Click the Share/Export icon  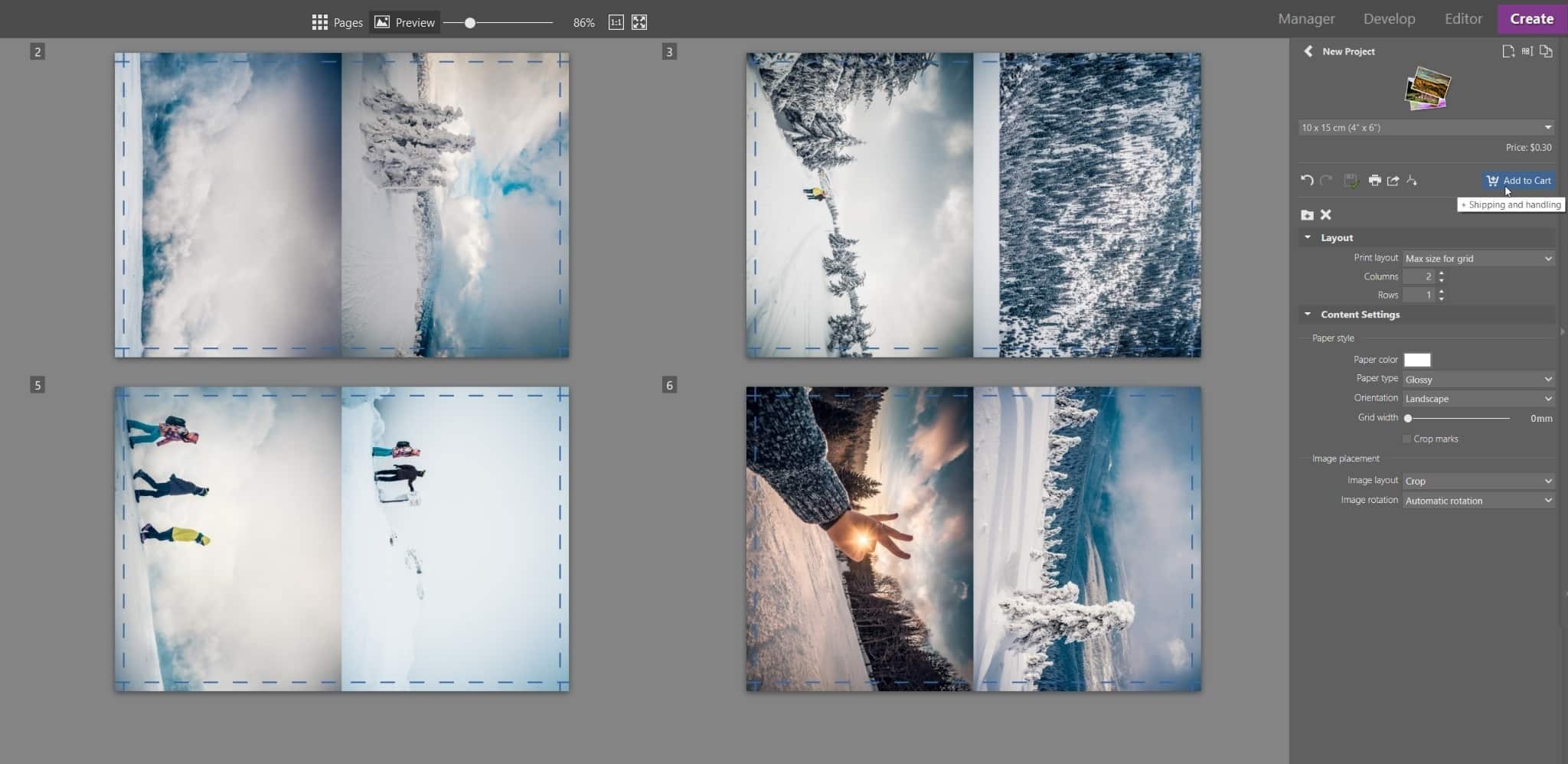pos(1392,181)
